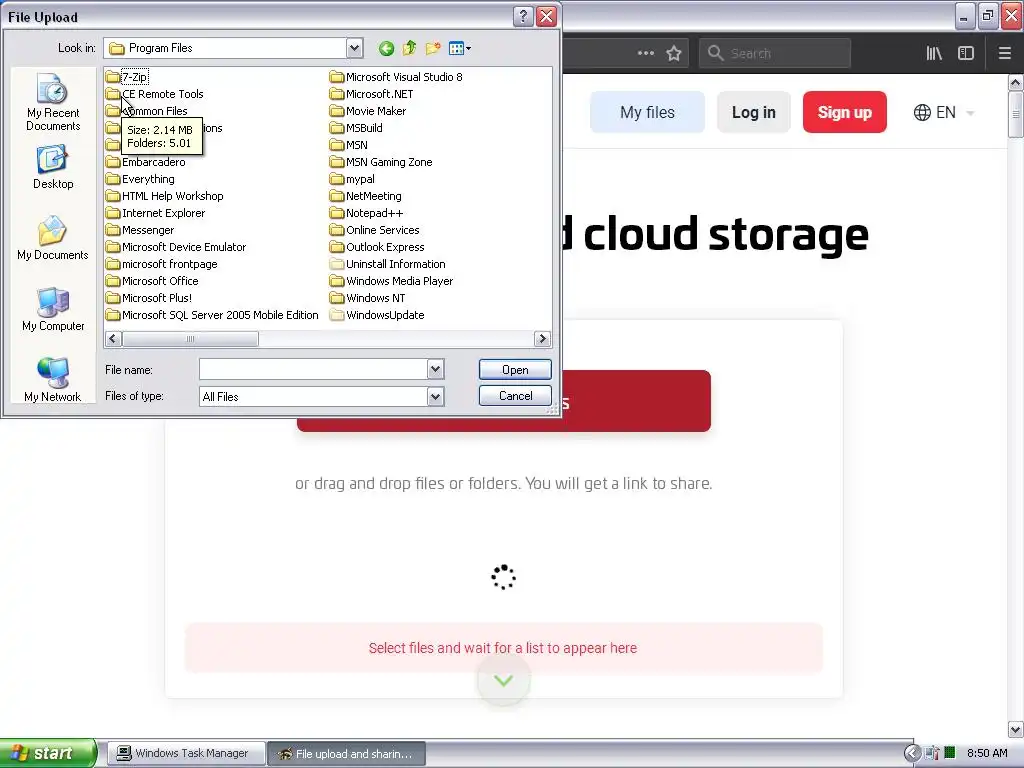Select Microsoft SQL Server 2005 Mobile Edition folder
The width and height of the screenshot is (1024, 768).
tap(212, 315)
